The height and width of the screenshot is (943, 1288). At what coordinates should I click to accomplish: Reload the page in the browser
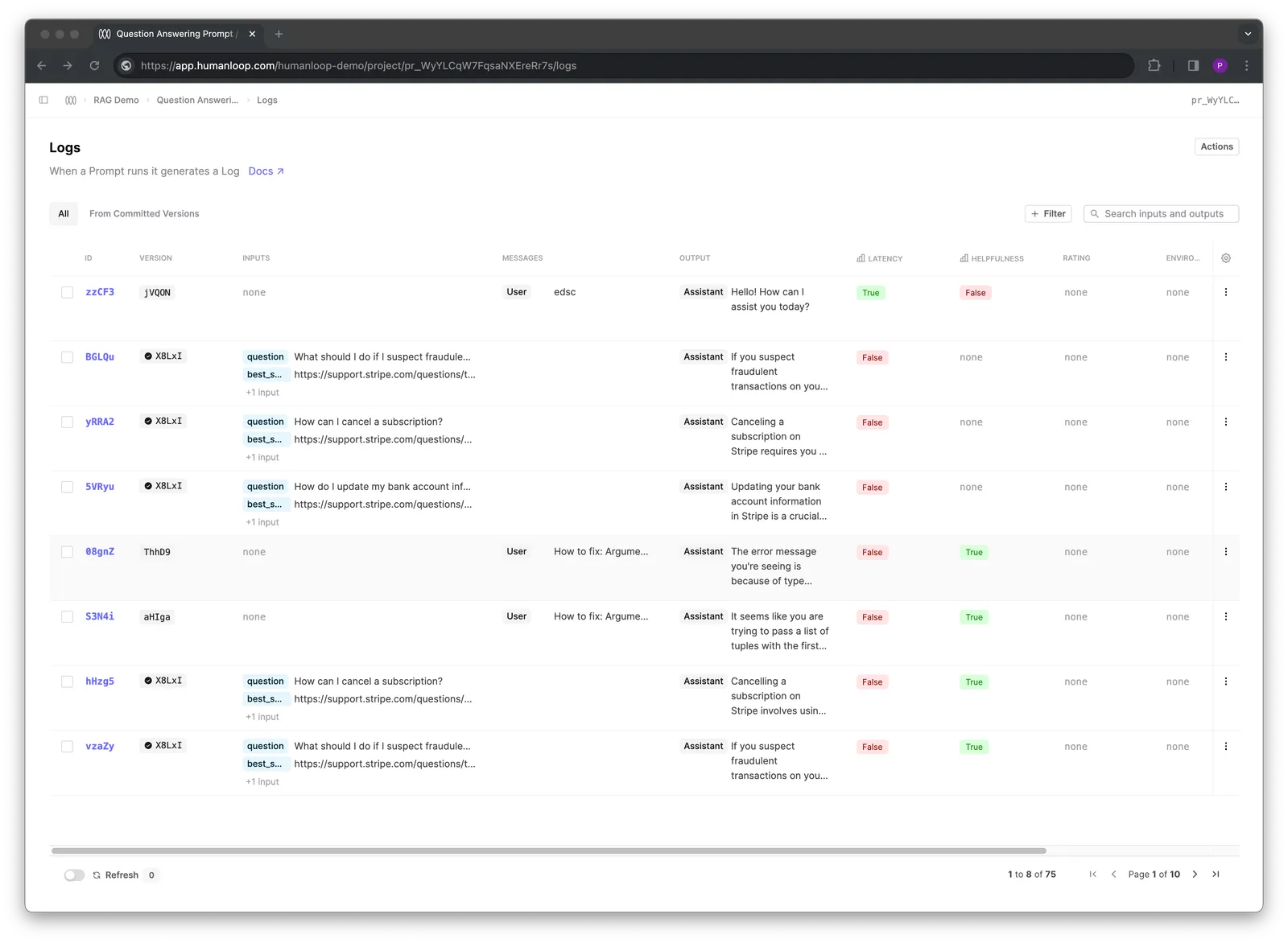[94, 66]
